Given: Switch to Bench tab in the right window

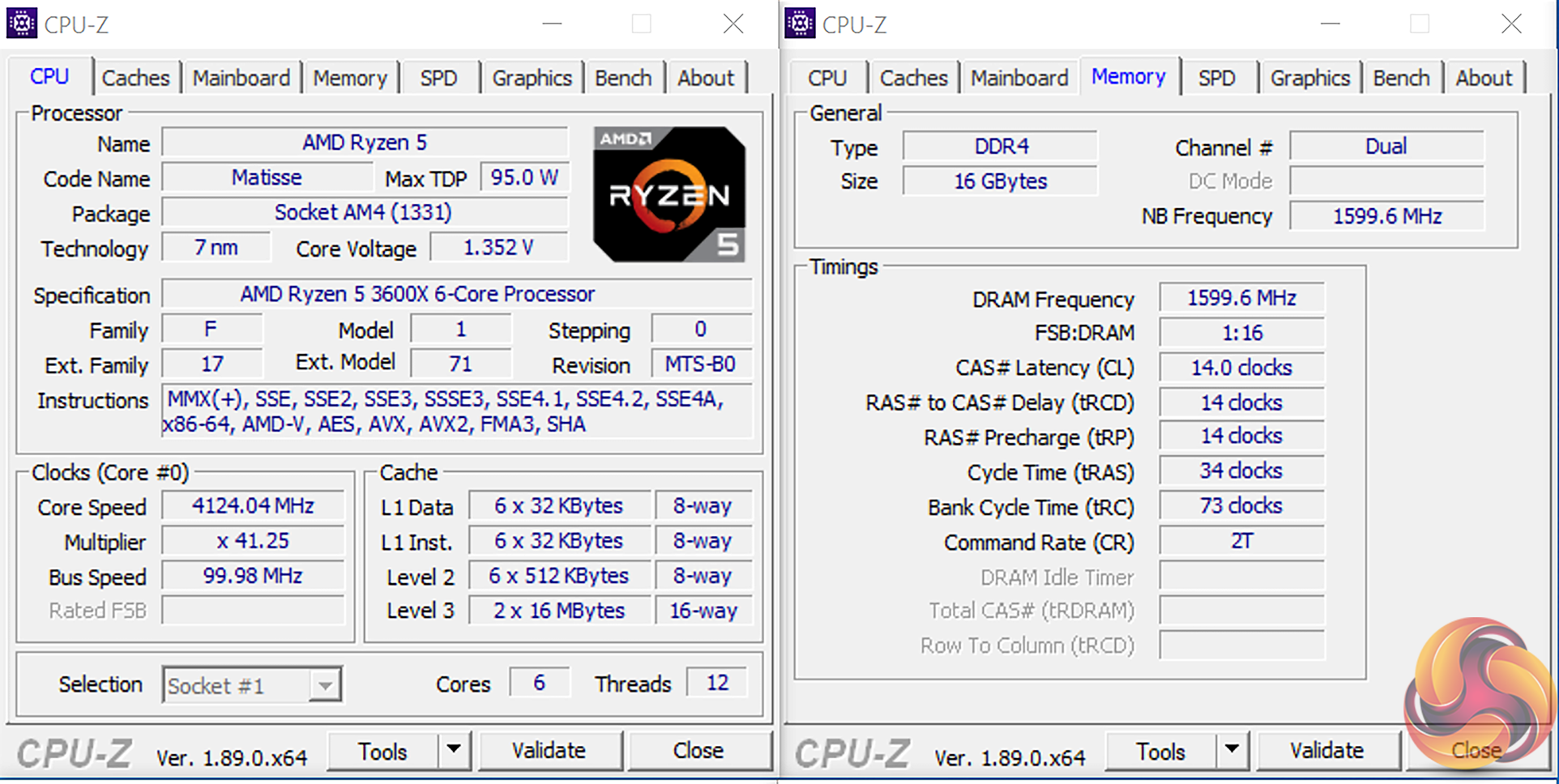Looking at the screenshot, I should [1402, 78].
